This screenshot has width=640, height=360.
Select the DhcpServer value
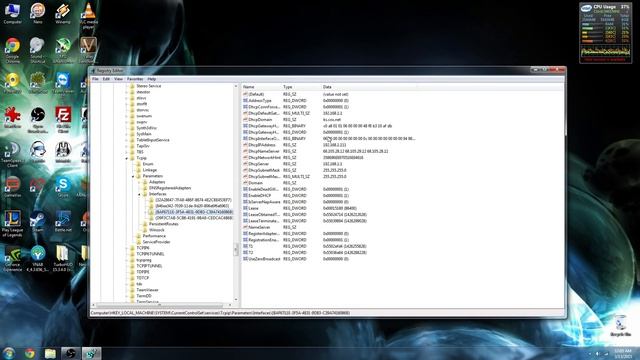click(259, 164)
